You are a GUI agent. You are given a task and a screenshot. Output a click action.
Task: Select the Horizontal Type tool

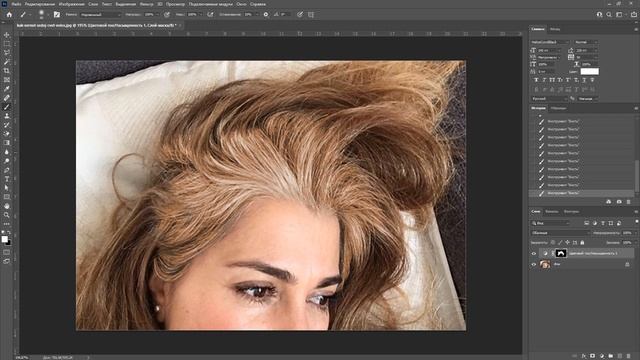7,179
